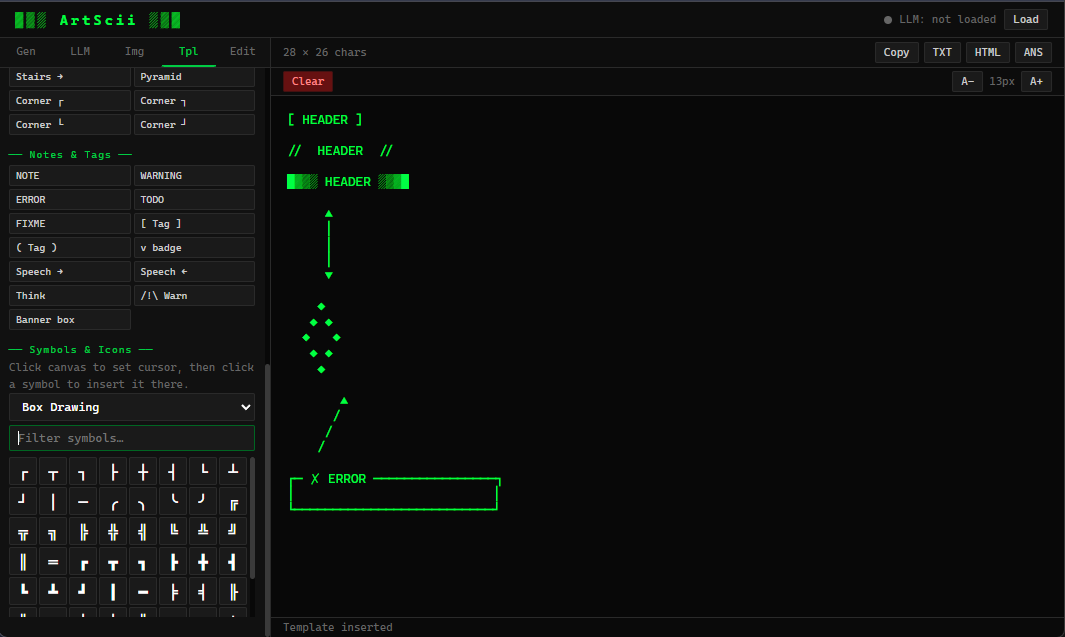The height and width of the screenshot is (637, 1065).
Task: Insert the ERROR template
Action: click(69, 200)
